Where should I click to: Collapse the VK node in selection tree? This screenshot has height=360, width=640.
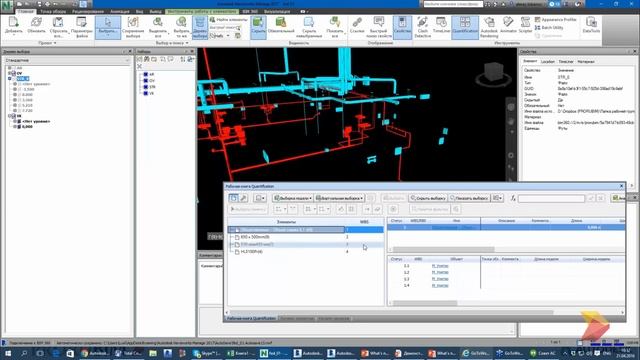(x=10, y=116)
